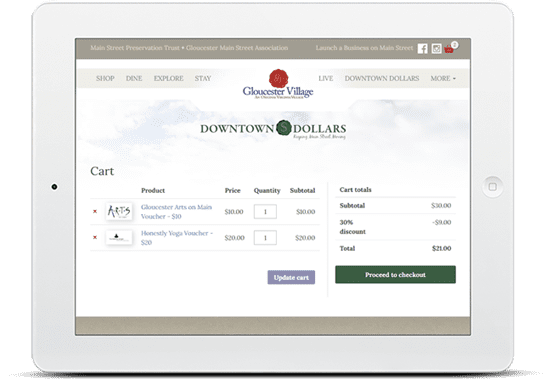552x380 pixels.
Task: Open DOWNTOWN DOLLARS in navigation
Action: tap(382, 78)
